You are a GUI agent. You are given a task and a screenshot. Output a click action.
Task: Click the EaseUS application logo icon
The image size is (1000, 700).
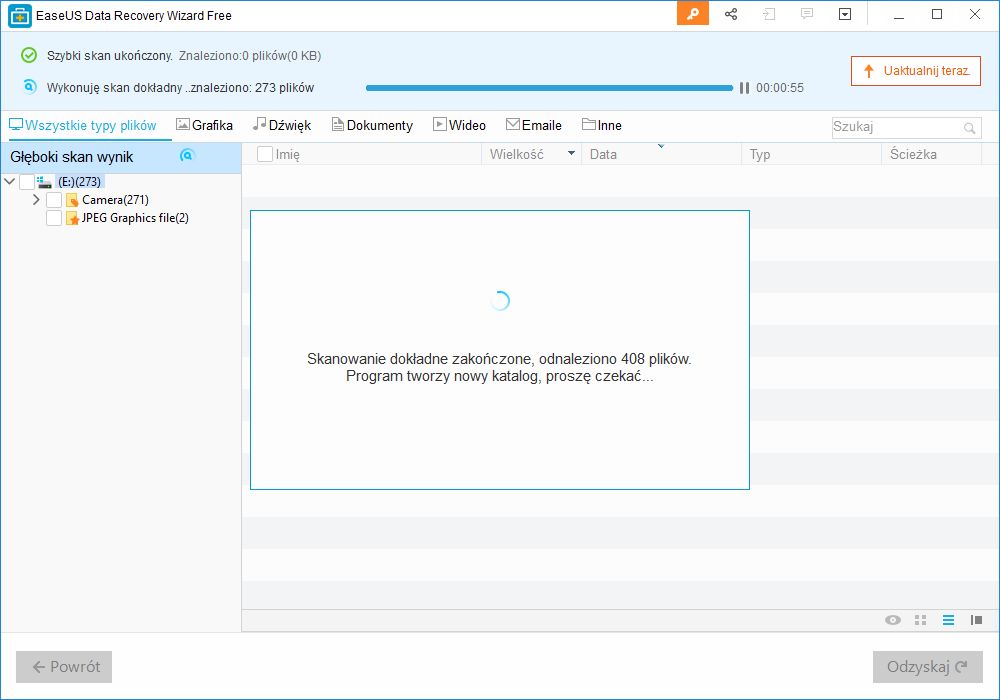click(x=20, y=15)
